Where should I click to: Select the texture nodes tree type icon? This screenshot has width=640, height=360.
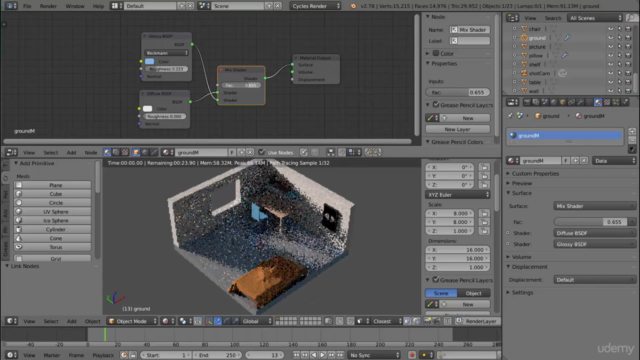click(x=125, y=152)
